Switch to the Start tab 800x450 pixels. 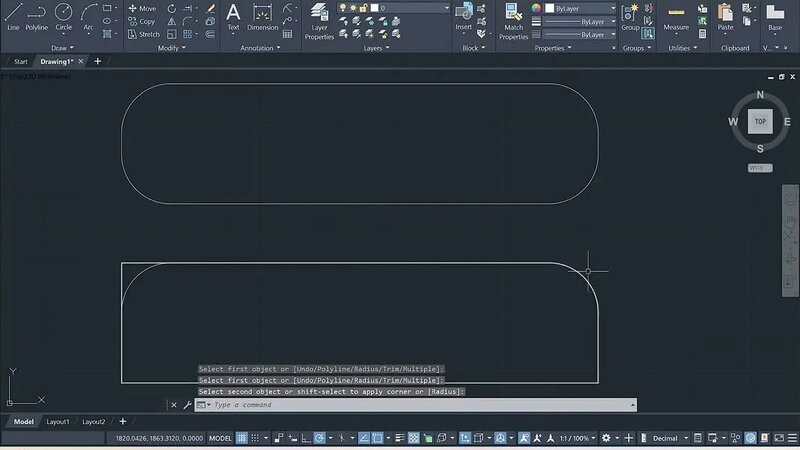tap(20, 61)
